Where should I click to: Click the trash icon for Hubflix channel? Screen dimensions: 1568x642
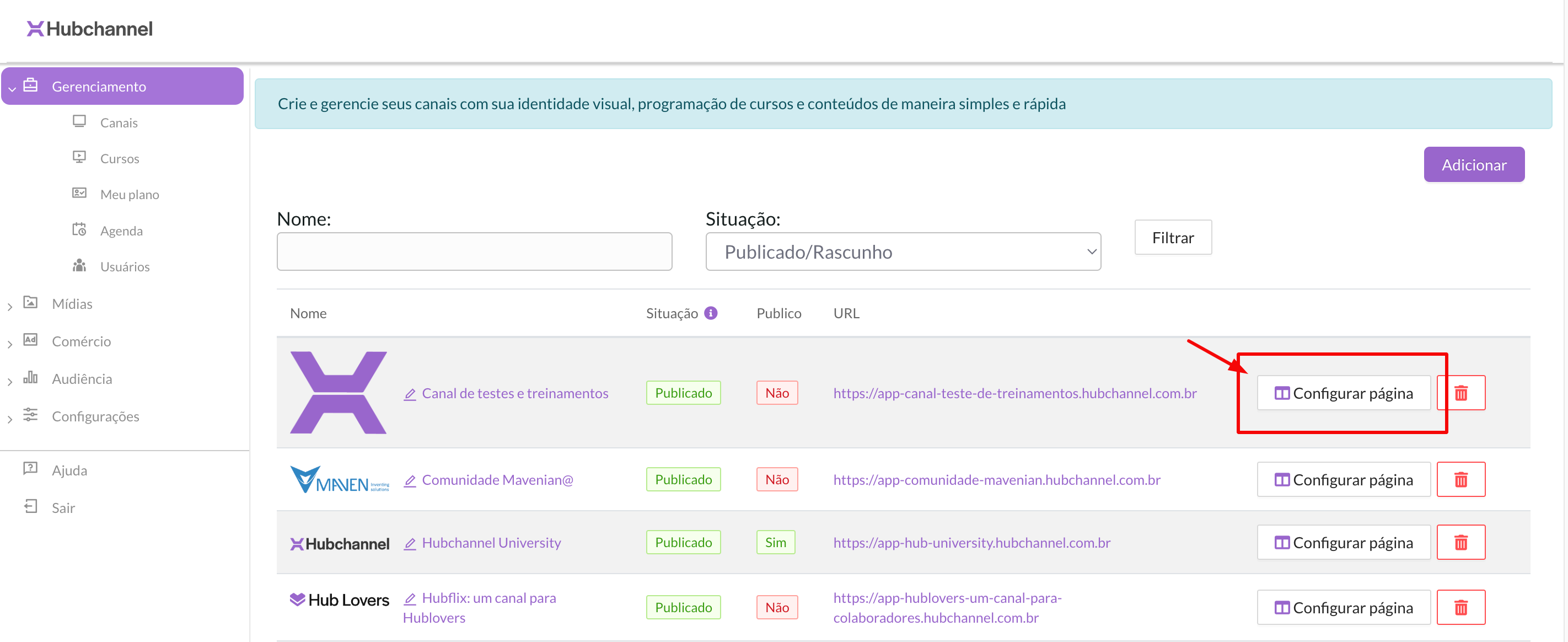pyautogui.click(x=1460, y=607)
